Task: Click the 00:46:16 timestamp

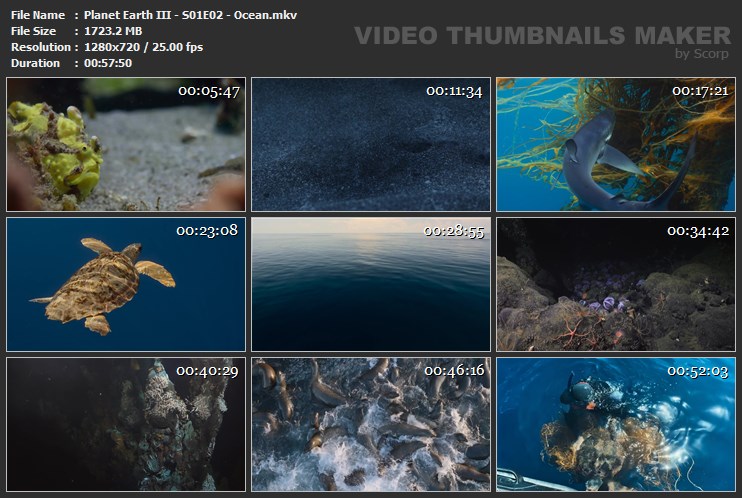Action: pyautogui.click(x=454, y=371)
